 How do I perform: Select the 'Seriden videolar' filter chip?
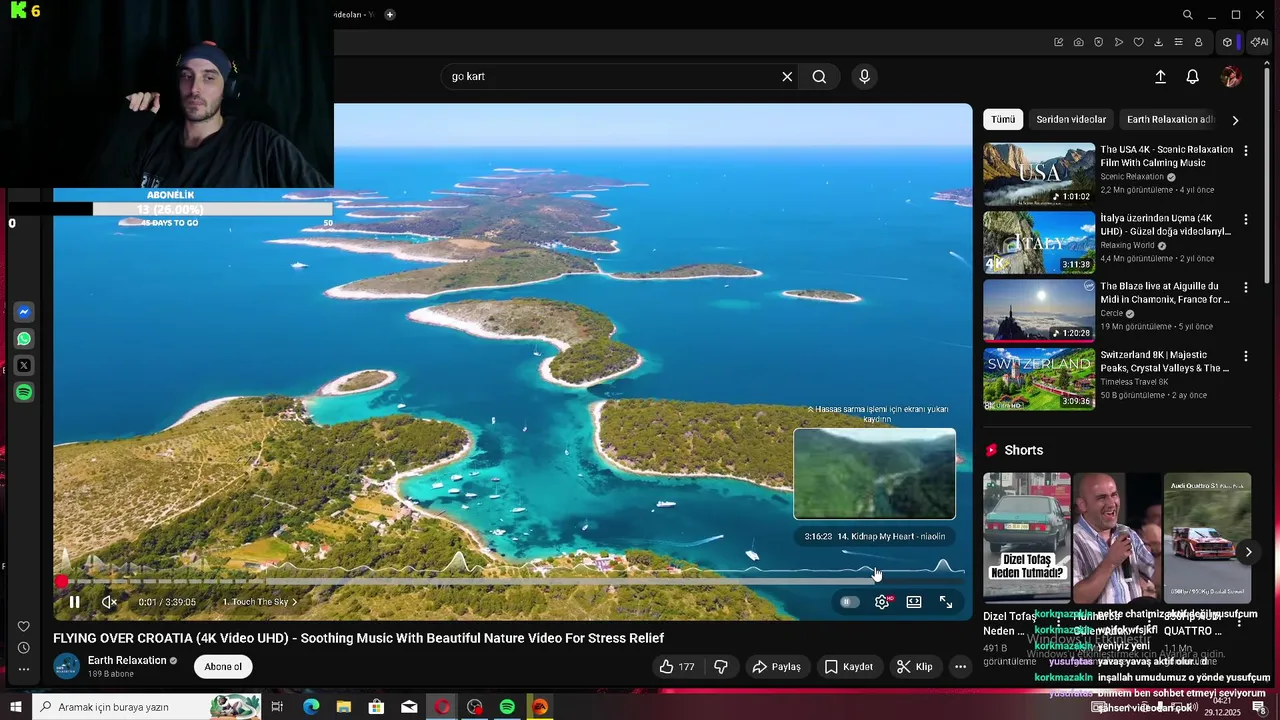coord(1071,119)
